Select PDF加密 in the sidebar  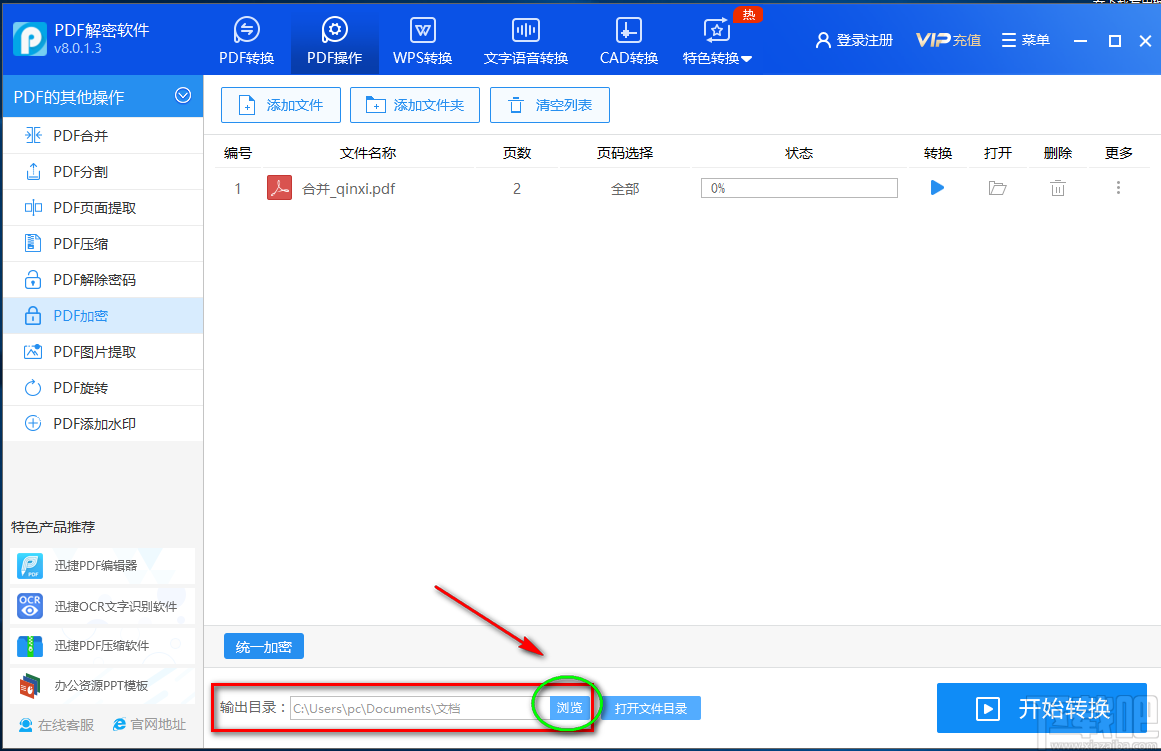pos(103,316)
